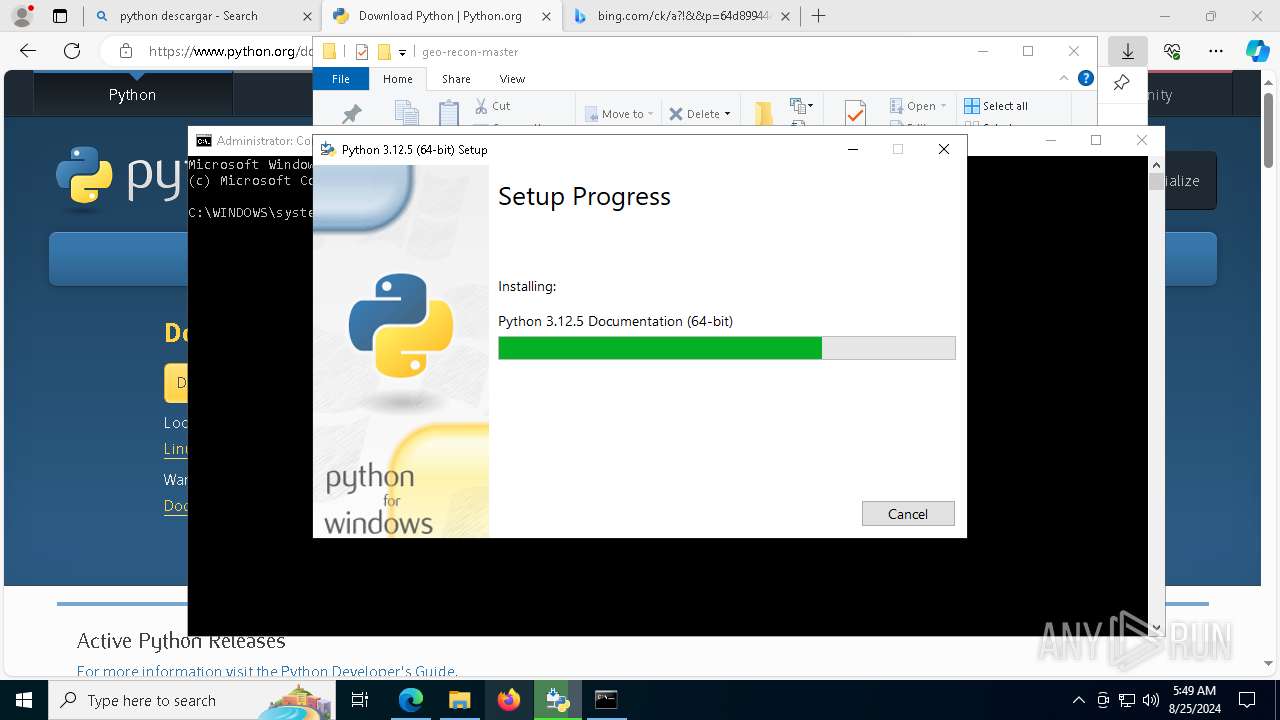The width and height of the screenshot is (1280, 720).
Task: Refresh the Edge page
Action: (x=72, y=51)
